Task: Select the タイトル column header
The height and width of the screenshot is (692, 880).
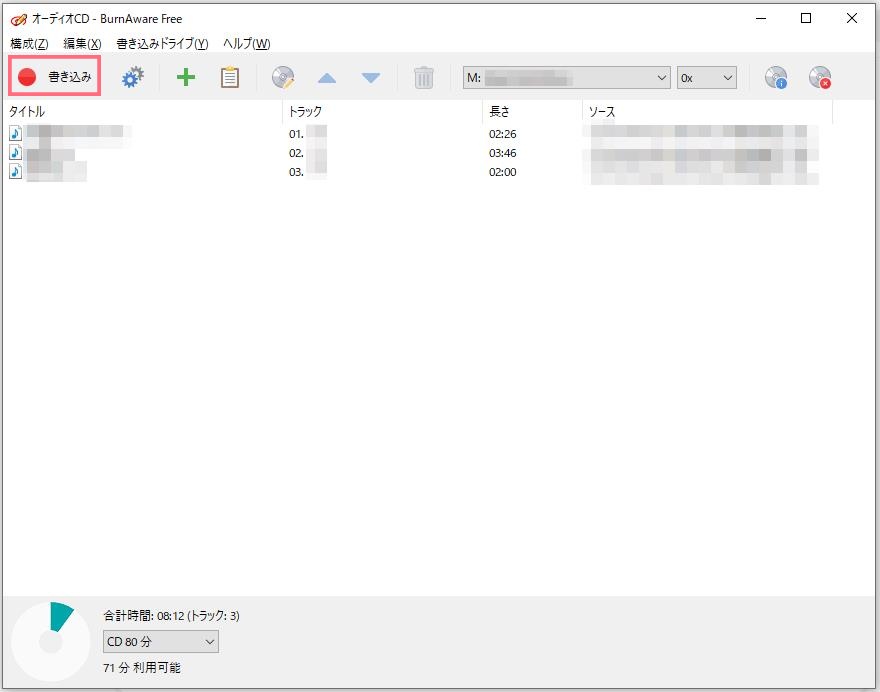Action: 24,111
